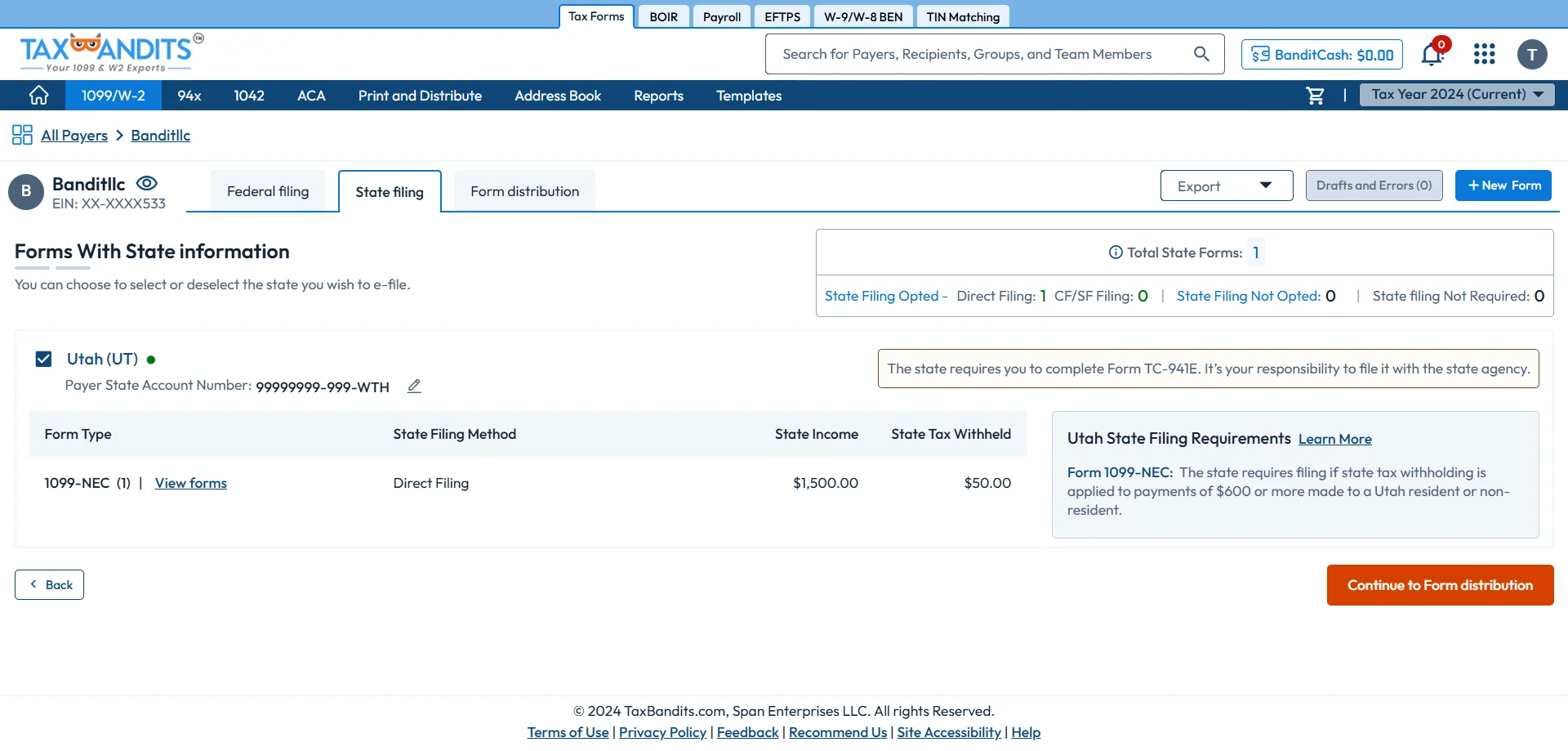Click Banditllc breadcrumb link

click(161, 136)
